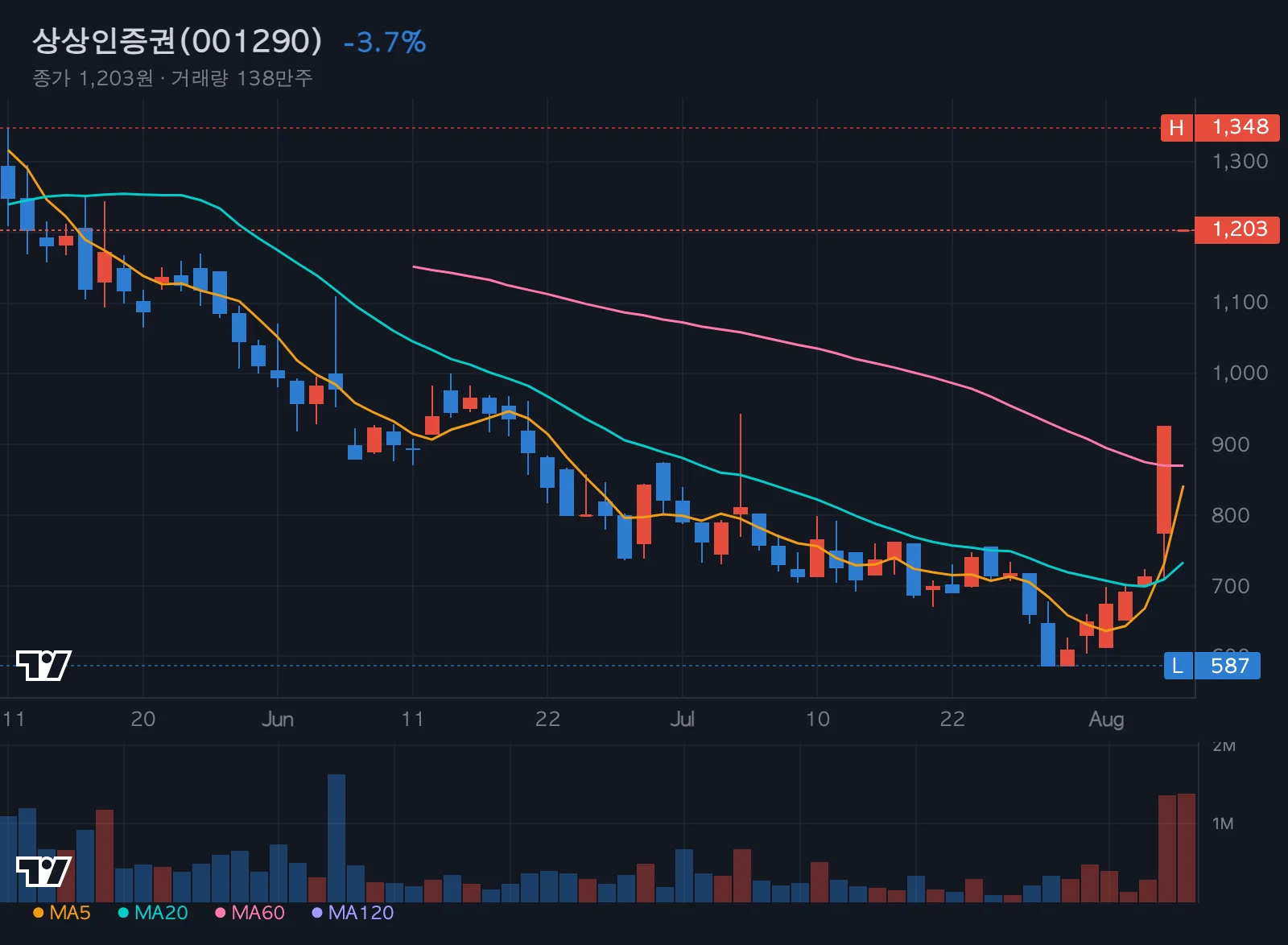The width and height of the screenshot is (1288, 945).
Task: Select the MA20 legend label
Action: 161,913
